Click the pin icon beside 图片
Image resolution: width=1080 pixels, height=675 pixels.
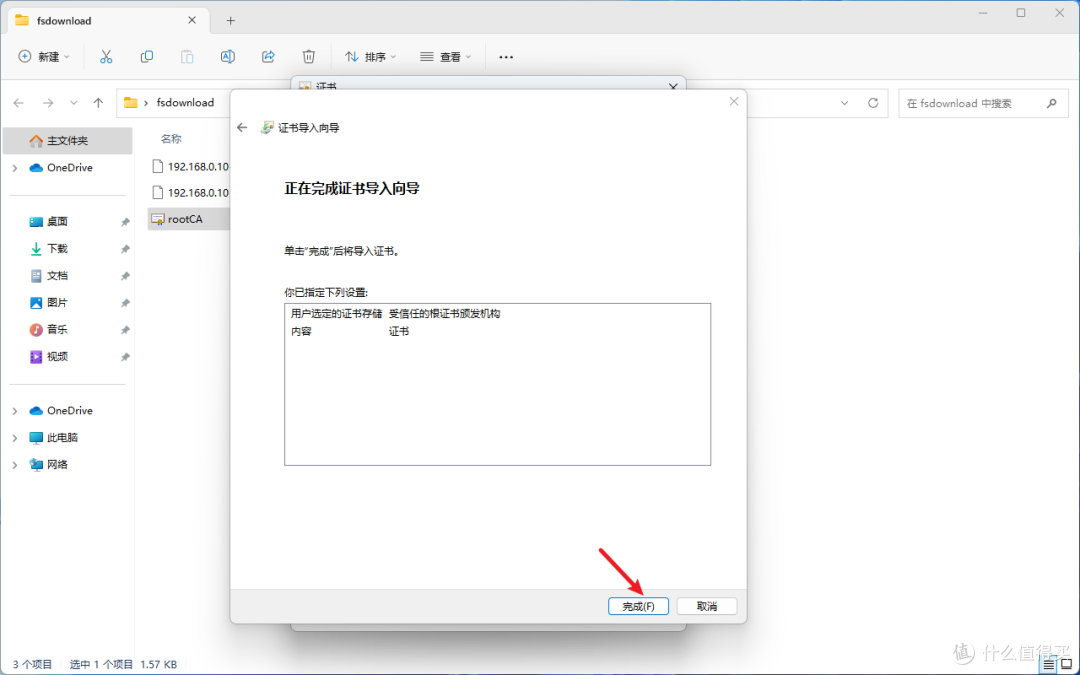pyautogui.click(x=125, y=303)
